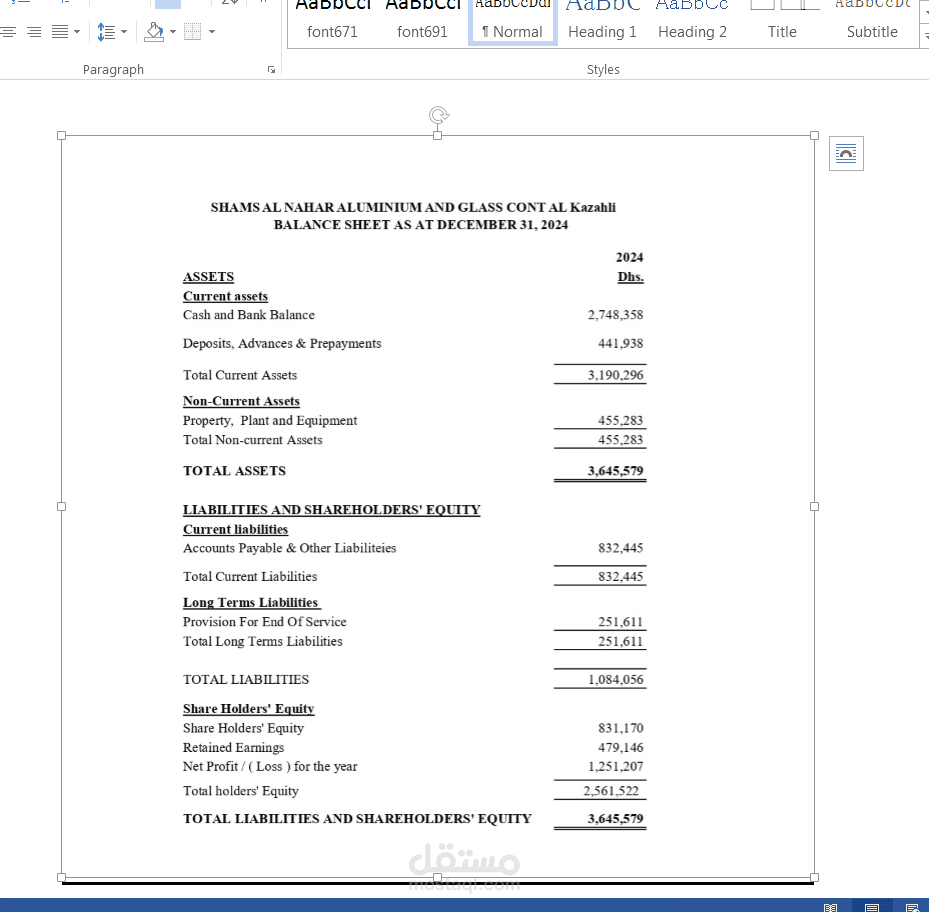929x912 pixels.
Task: Click the 'Retained Earnings' line
Action: [233, 748]
